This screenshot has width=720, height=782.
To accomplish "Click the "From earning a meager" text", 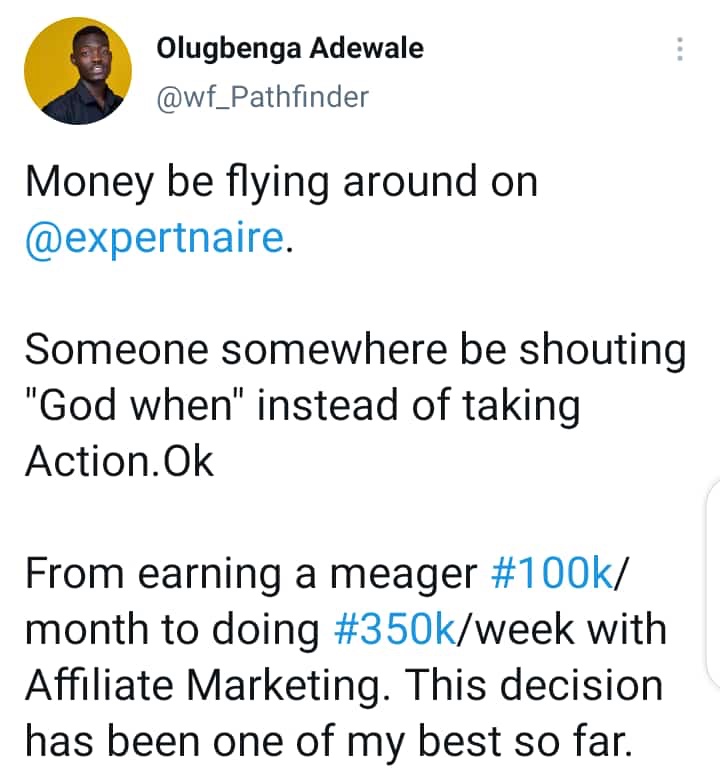I will point(250,573).
